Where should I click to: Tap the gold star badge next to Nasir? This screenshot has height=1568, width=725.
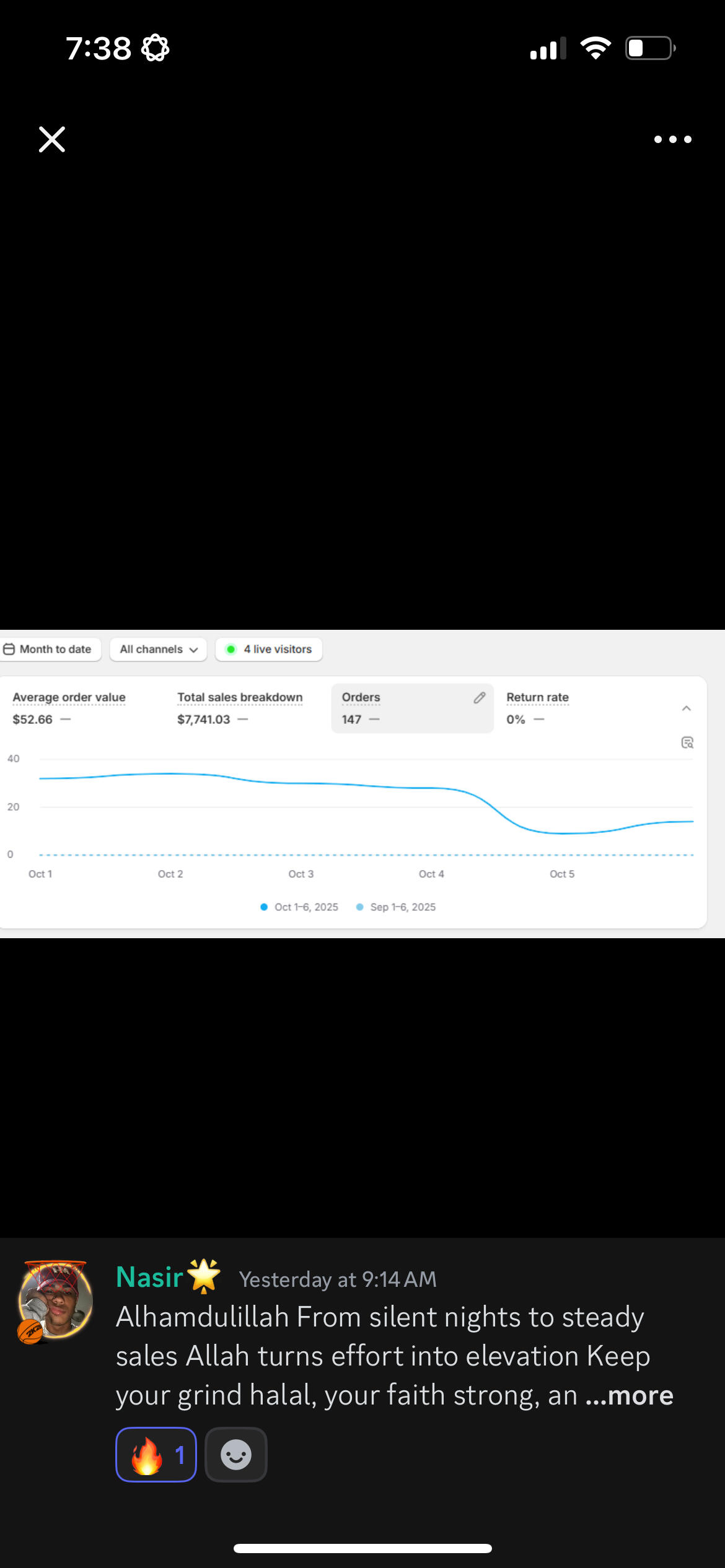(x=204, y=1276)
